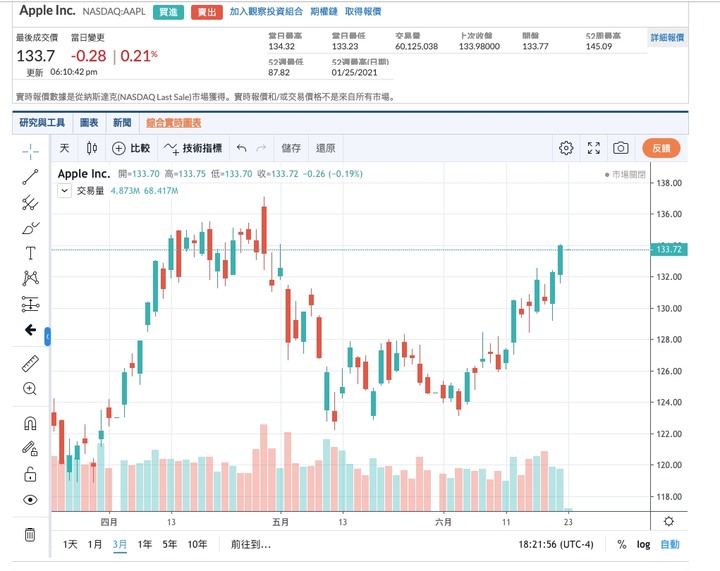Image resolution: width=720 pixels, height=571 pixels.
Task: Select the trend line drawing tool
Action: [30, 177]
